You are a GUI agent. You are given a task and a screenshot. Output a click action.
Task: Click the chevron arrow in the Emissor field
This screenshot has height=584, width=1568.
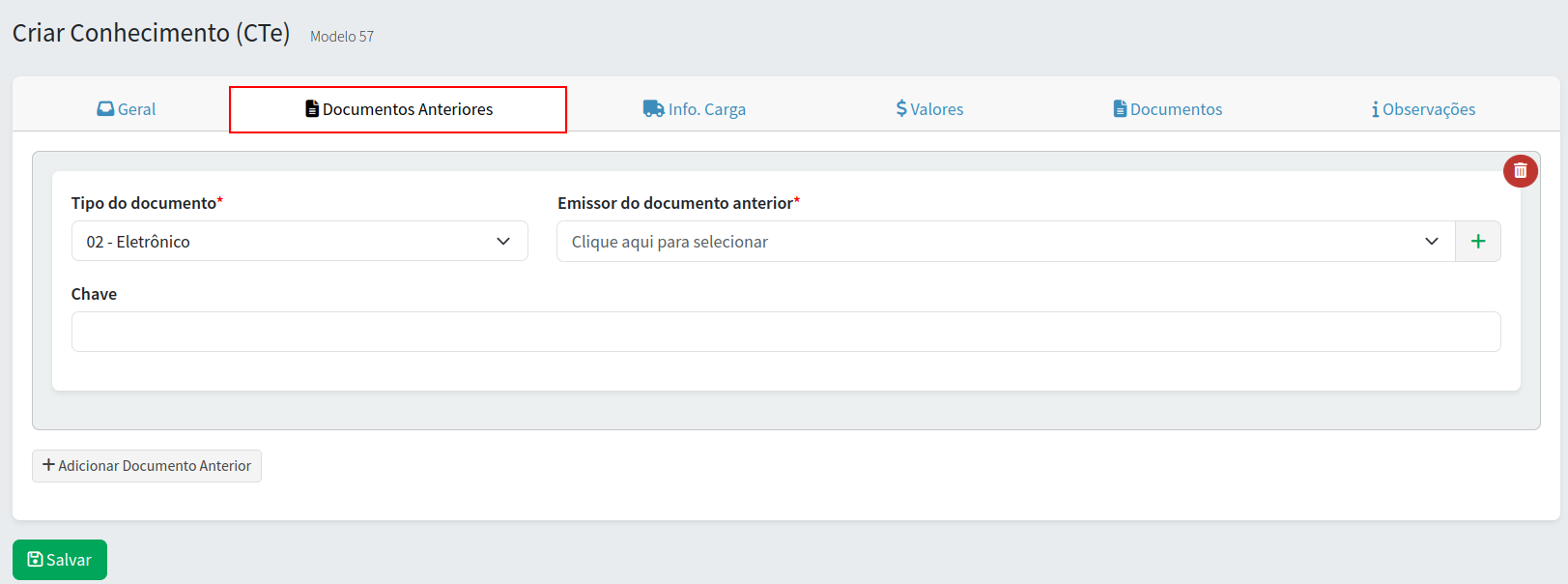1431,242
